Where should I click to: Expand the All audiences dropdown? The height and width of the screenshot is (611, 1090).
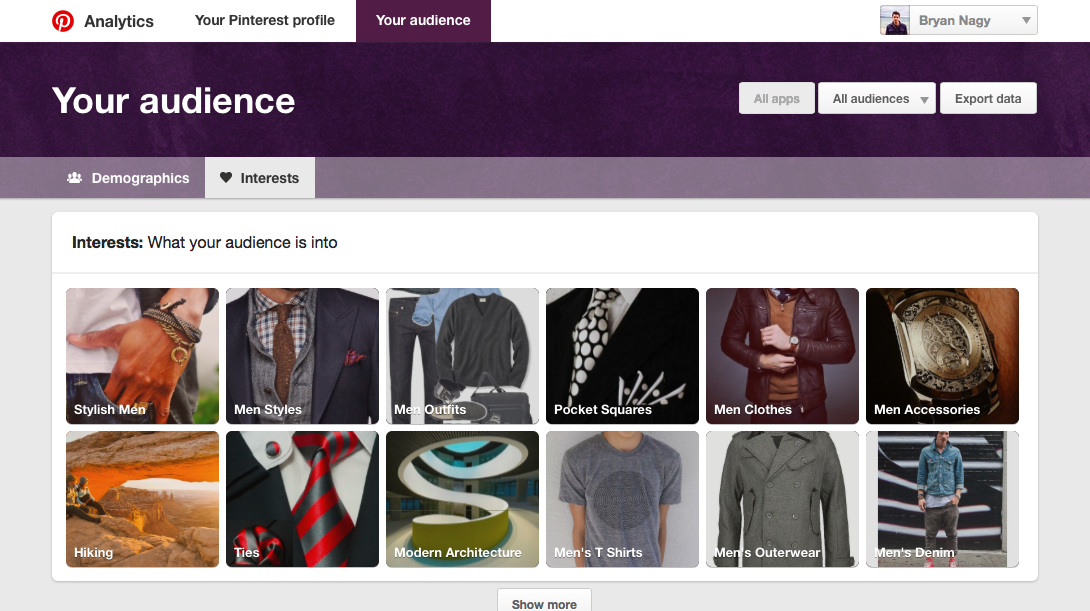[x=877, y=99]
